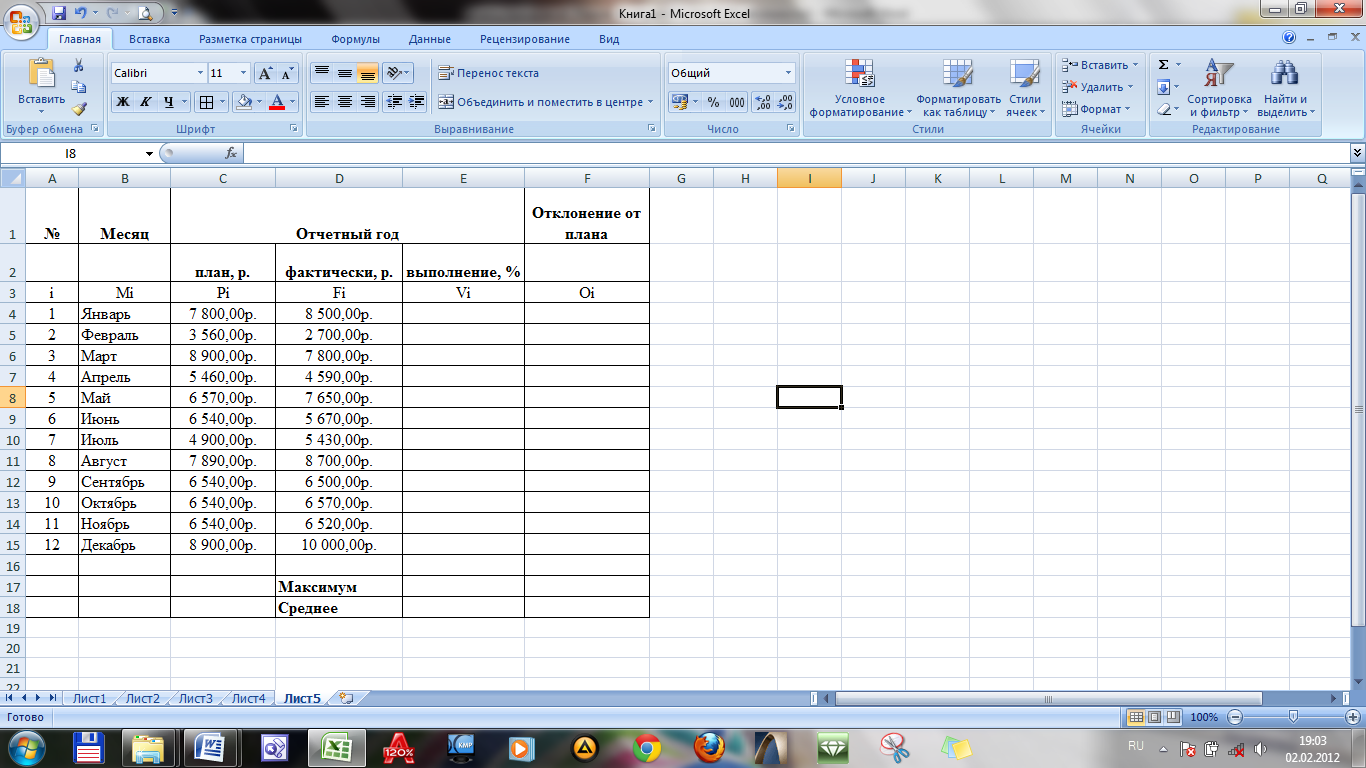Click the Format Painter brush icon
Viewport: 1366px width, 768px height.
(79, 109)
